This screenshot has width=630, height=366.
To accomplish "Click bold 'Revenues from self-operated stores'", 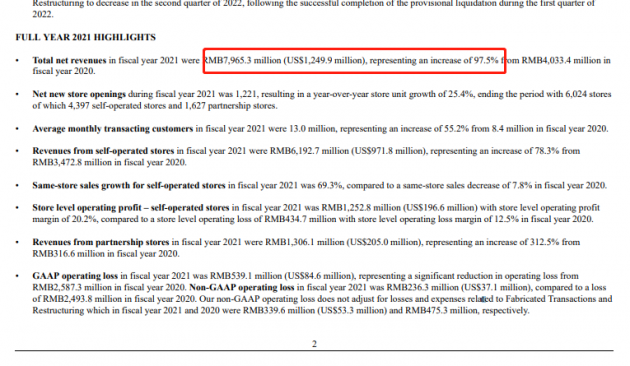I will click(103, 151).
